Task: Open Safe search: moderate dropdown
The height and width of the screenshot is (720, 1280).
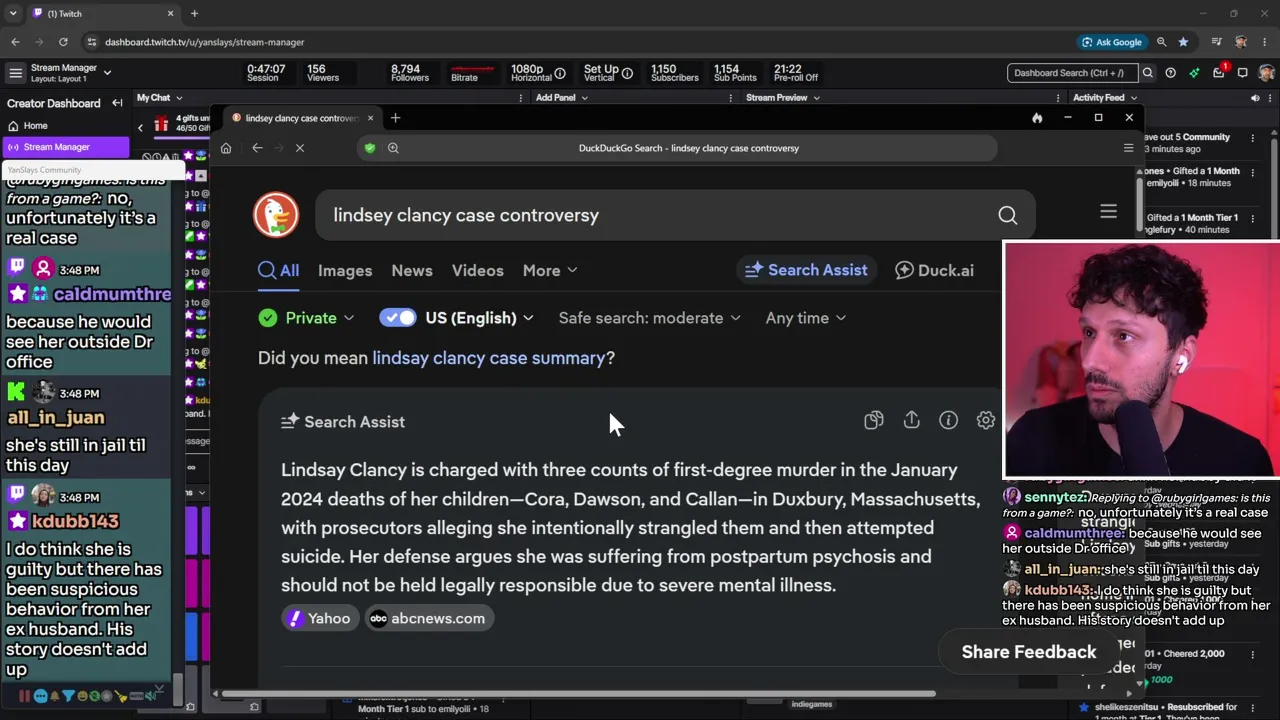Action: [650, 318]
